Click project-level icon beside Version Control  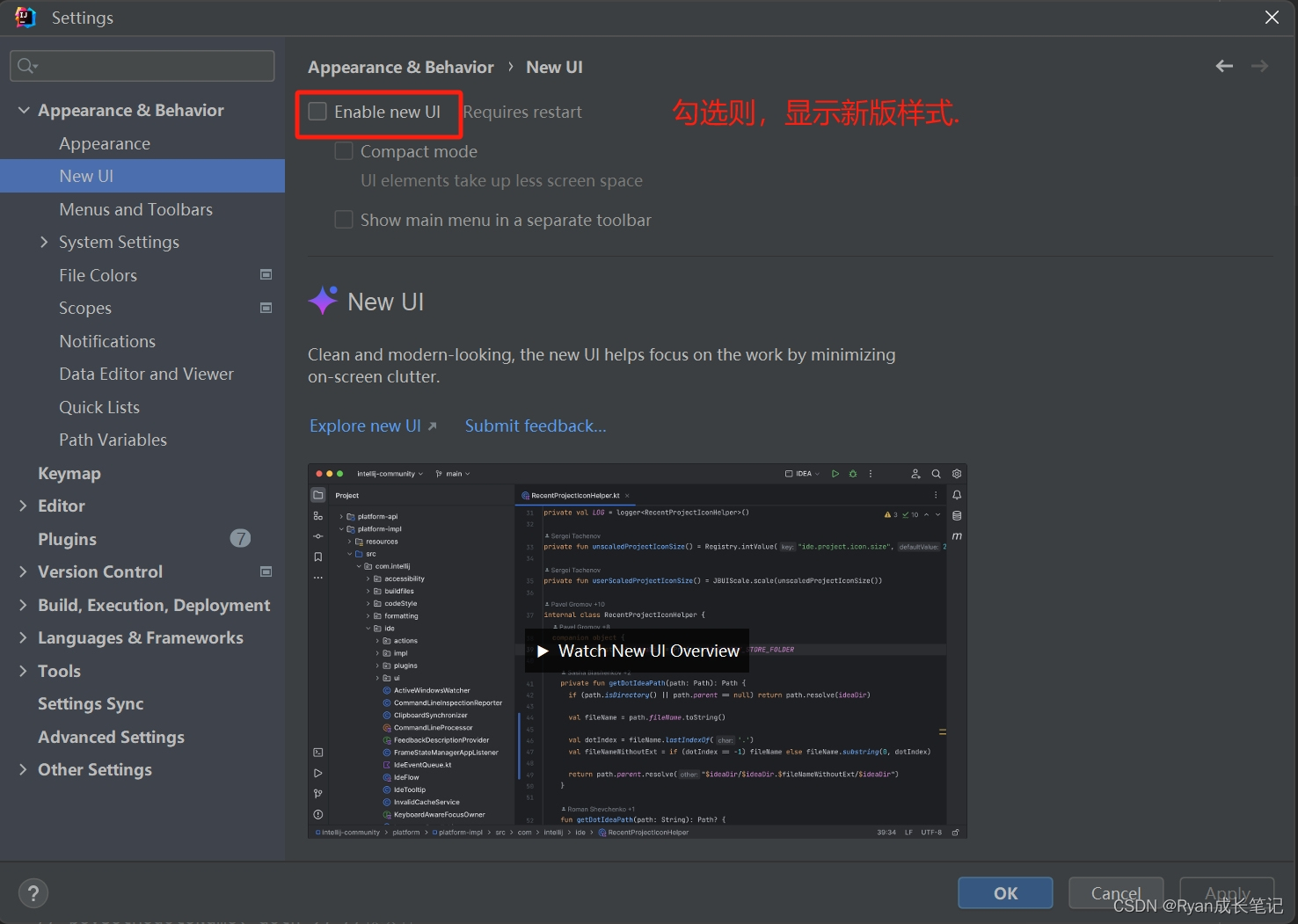point(266,571)
